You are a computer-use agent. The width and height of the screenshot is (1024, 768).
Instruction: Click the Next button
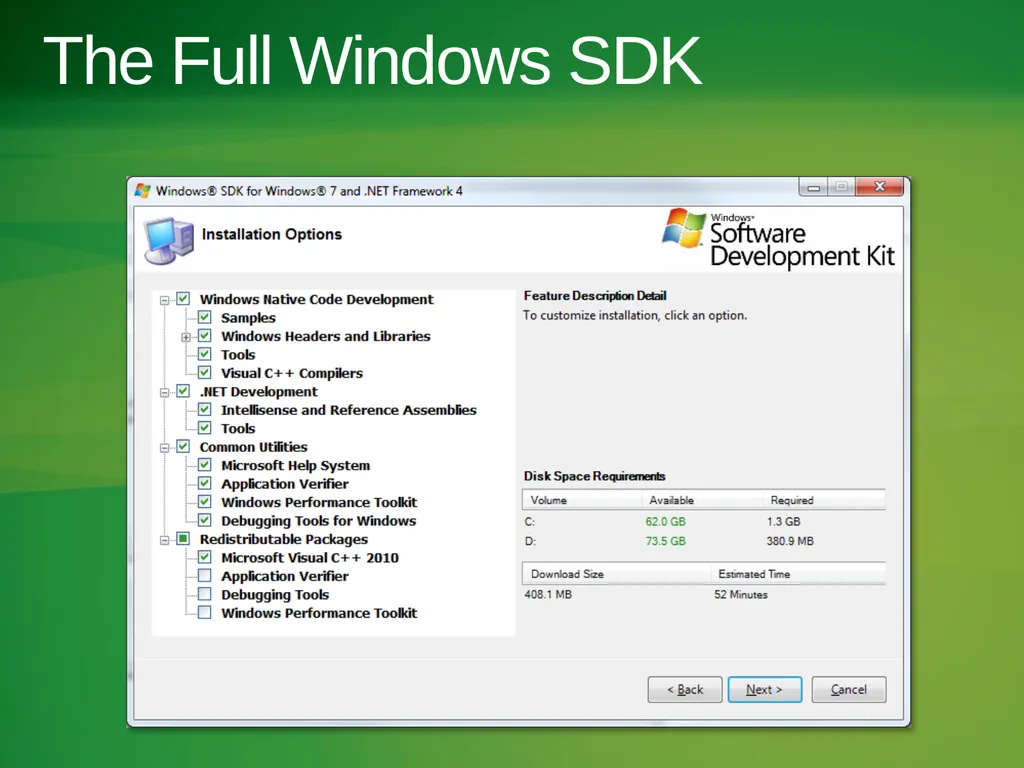(765, 690)
